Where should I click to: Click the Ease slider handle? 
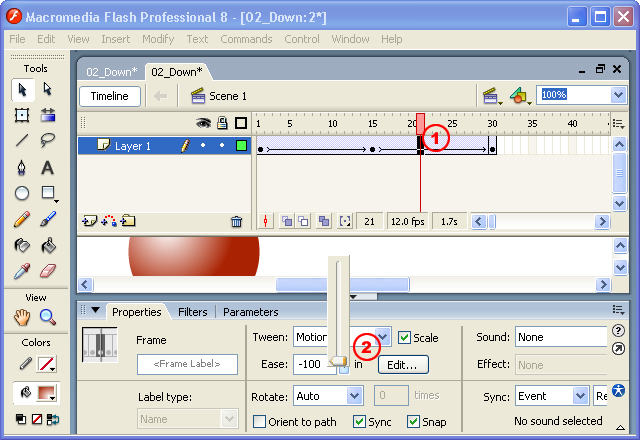(x=338, y=361)
